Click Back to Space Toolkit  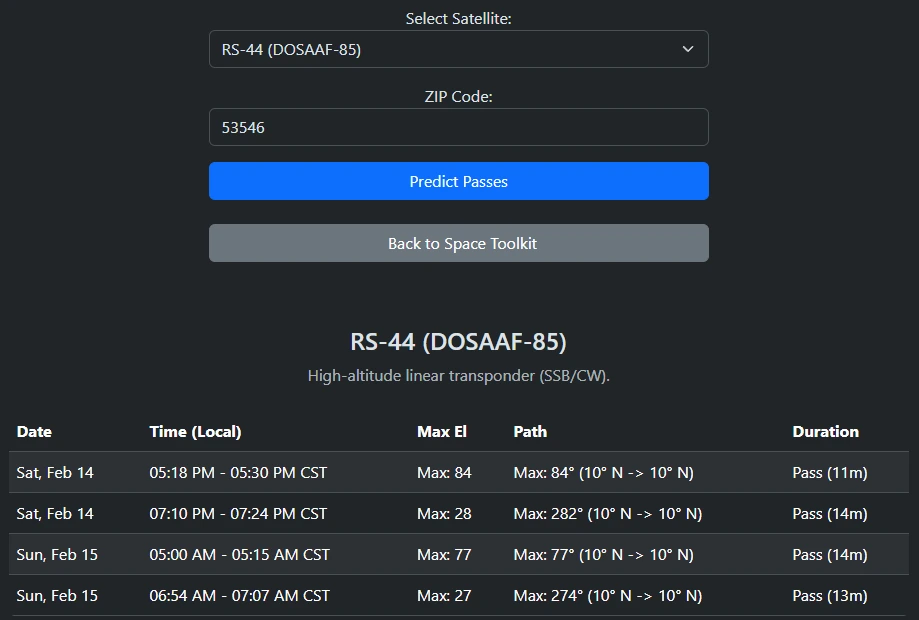click(x=458, y=242)
